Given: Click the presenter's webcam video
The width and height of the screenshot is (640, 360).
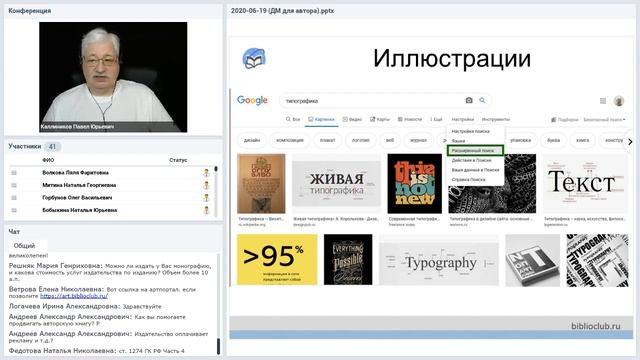Looking at the screenshot, I should 113,77.
